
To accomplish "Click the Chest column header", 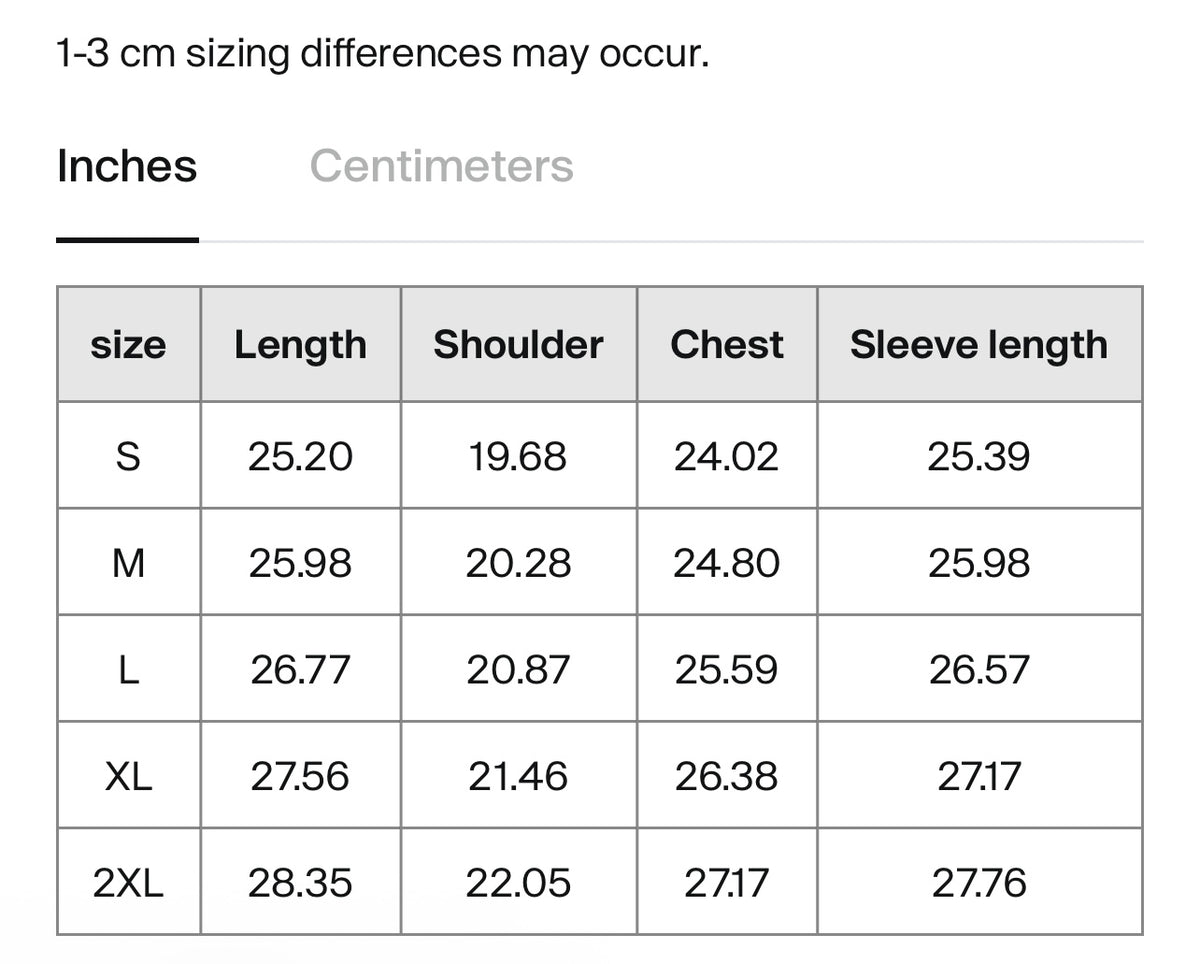I will click(727, 345).
